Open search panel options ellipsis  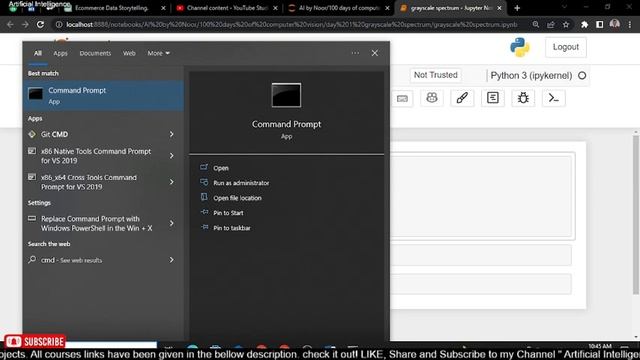[355, 53]
